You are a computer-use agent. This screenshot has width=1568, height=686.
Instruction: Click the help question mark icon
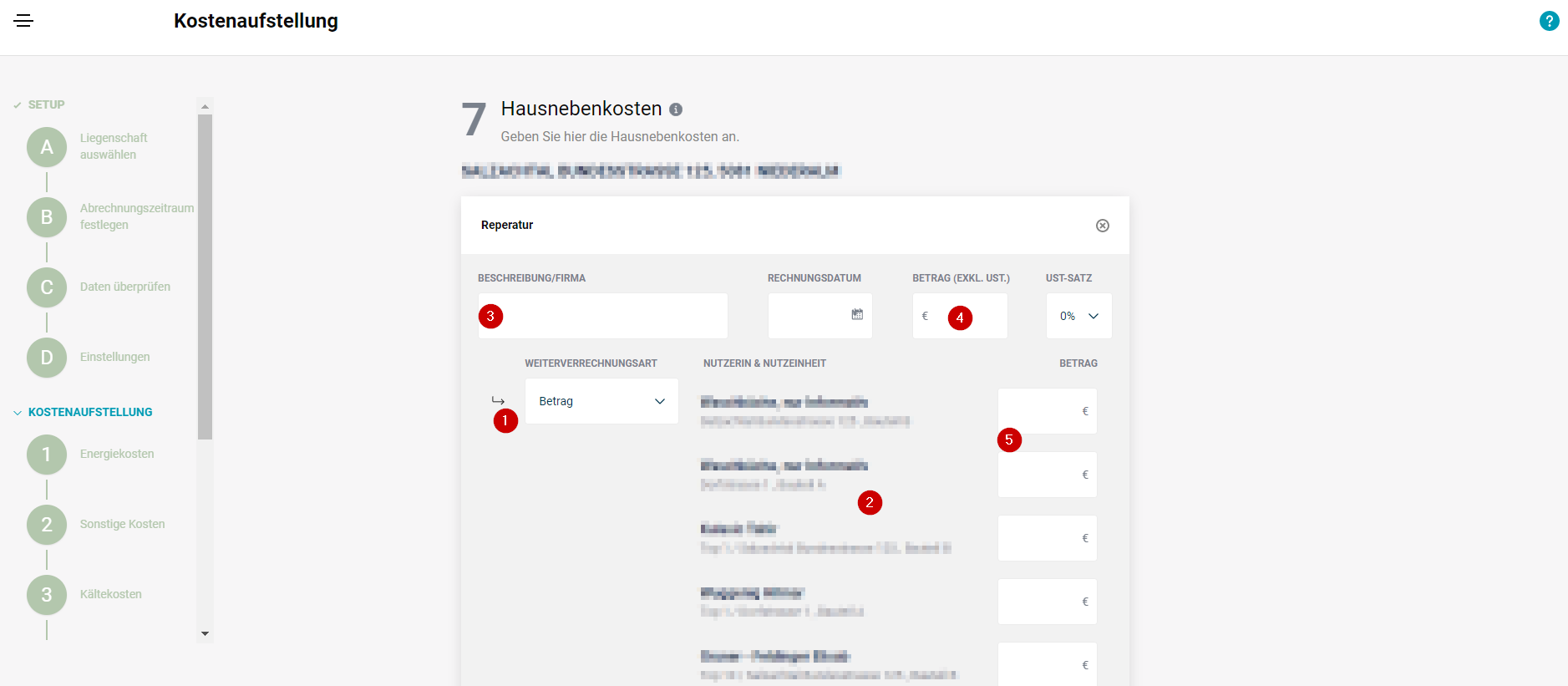tap(1549, 21)
